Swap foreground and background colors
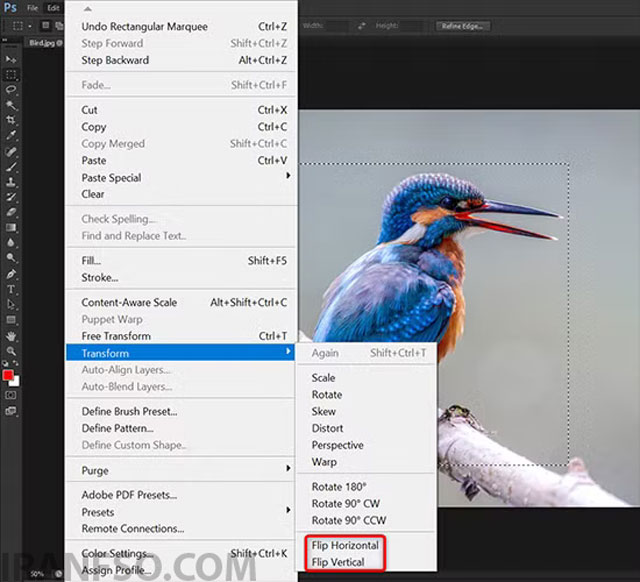Screen dimensions: 640x582 (x=15, y=362)
